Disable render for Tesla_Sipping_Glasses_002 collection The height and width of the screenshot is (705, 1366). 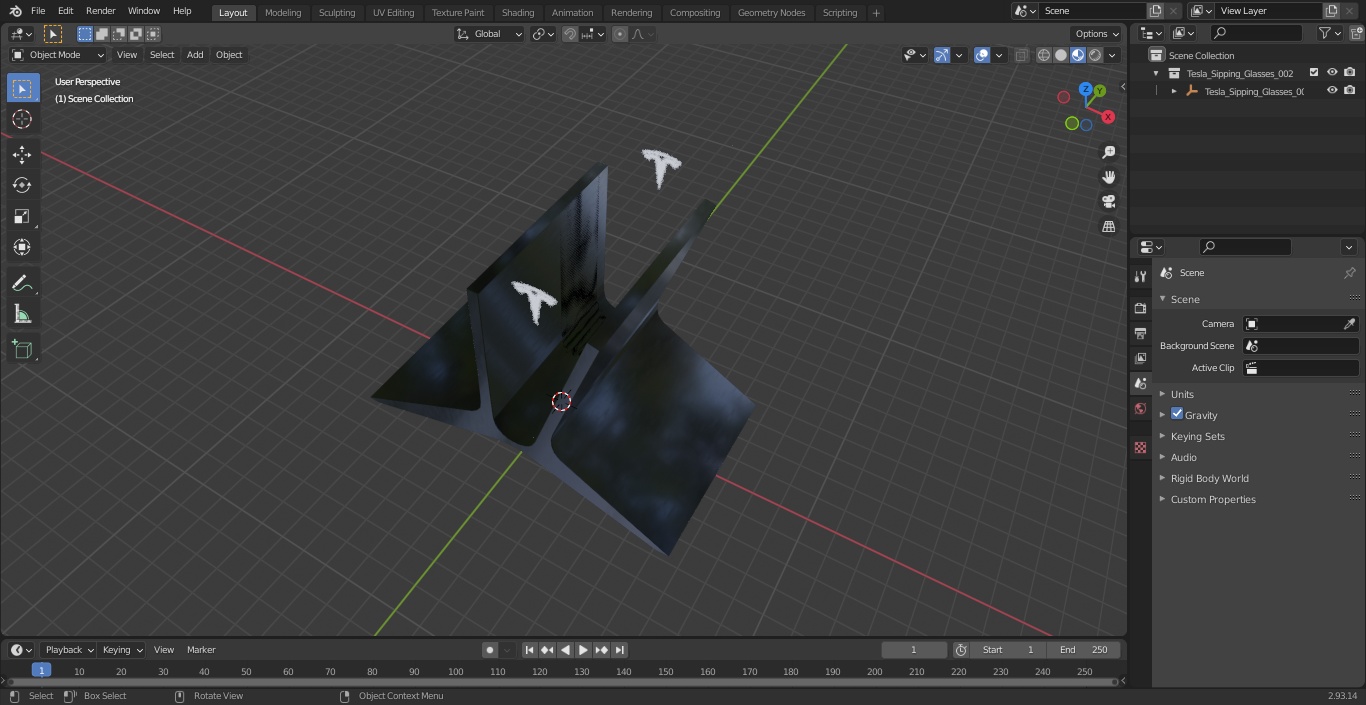point(1349,73)
